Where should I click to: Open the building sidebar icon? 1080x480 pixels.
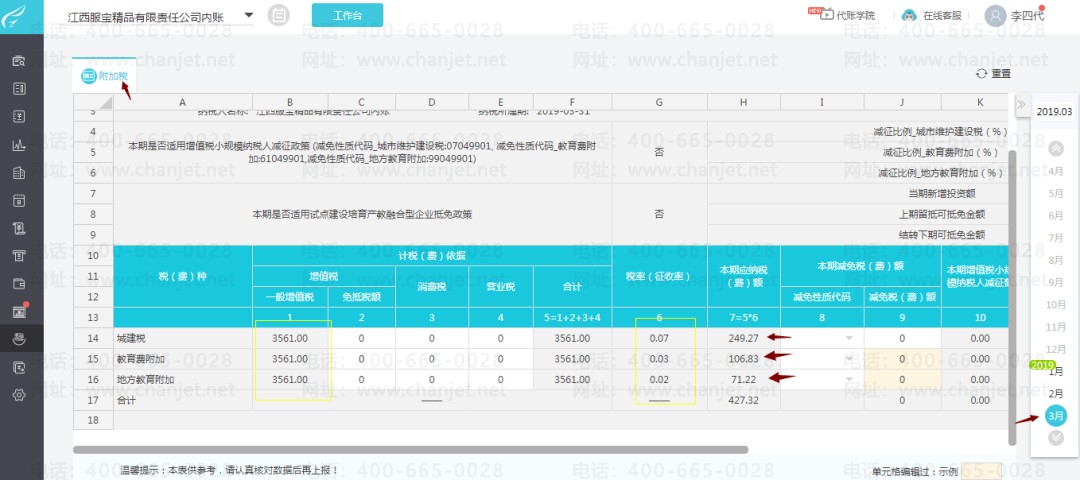pos(19,173)
